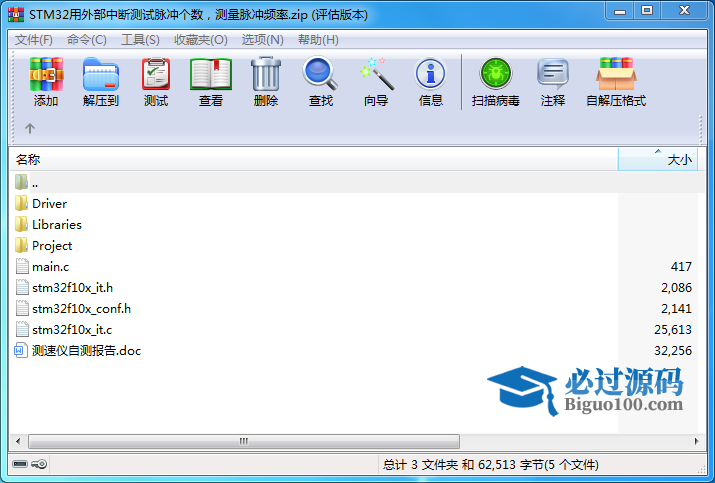Screen dimensions: 715x483
Task: Click size value 417
Action: click(681, 266)
